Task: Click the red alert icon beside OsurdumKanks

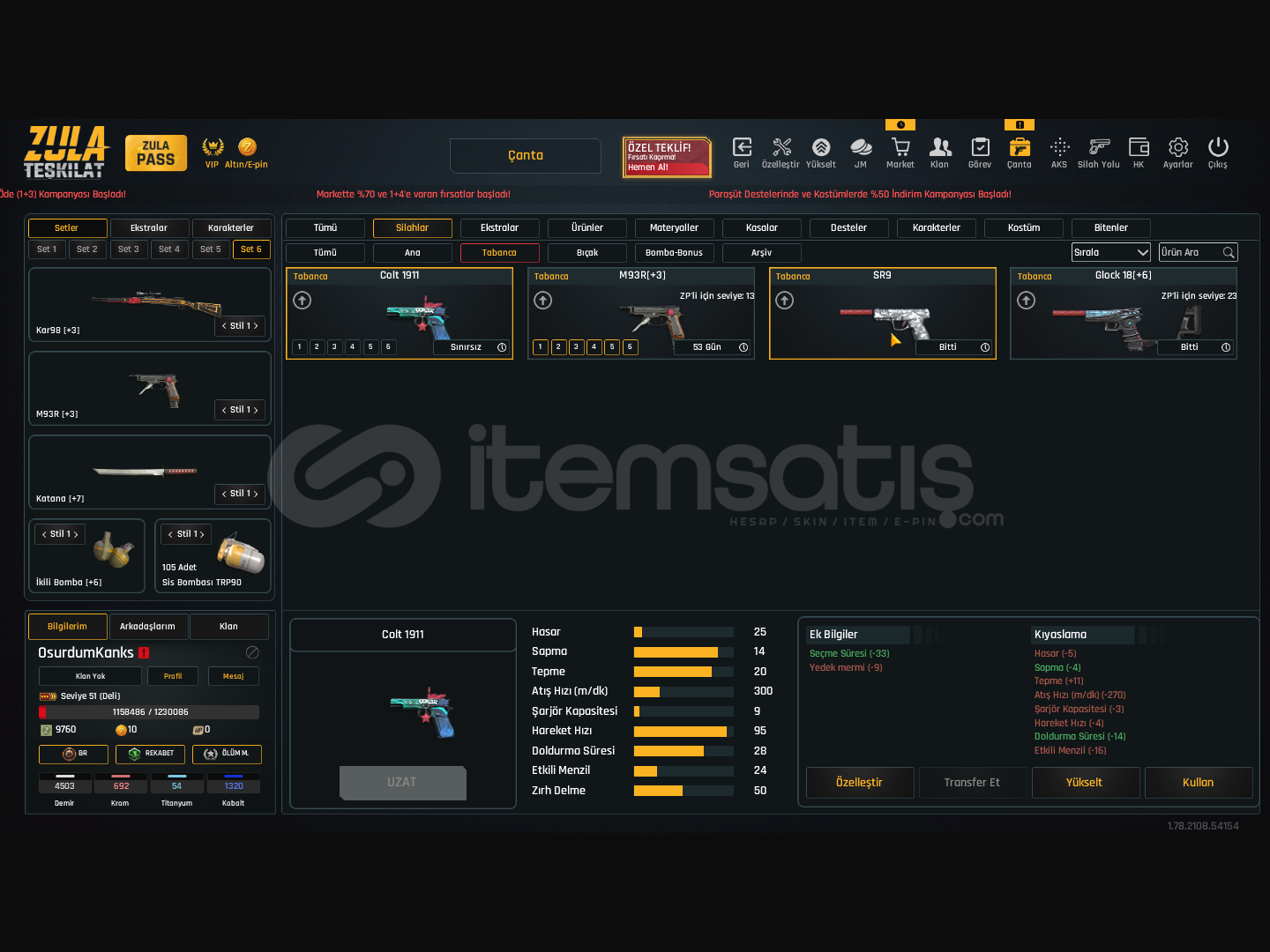Action: point(144,653)
